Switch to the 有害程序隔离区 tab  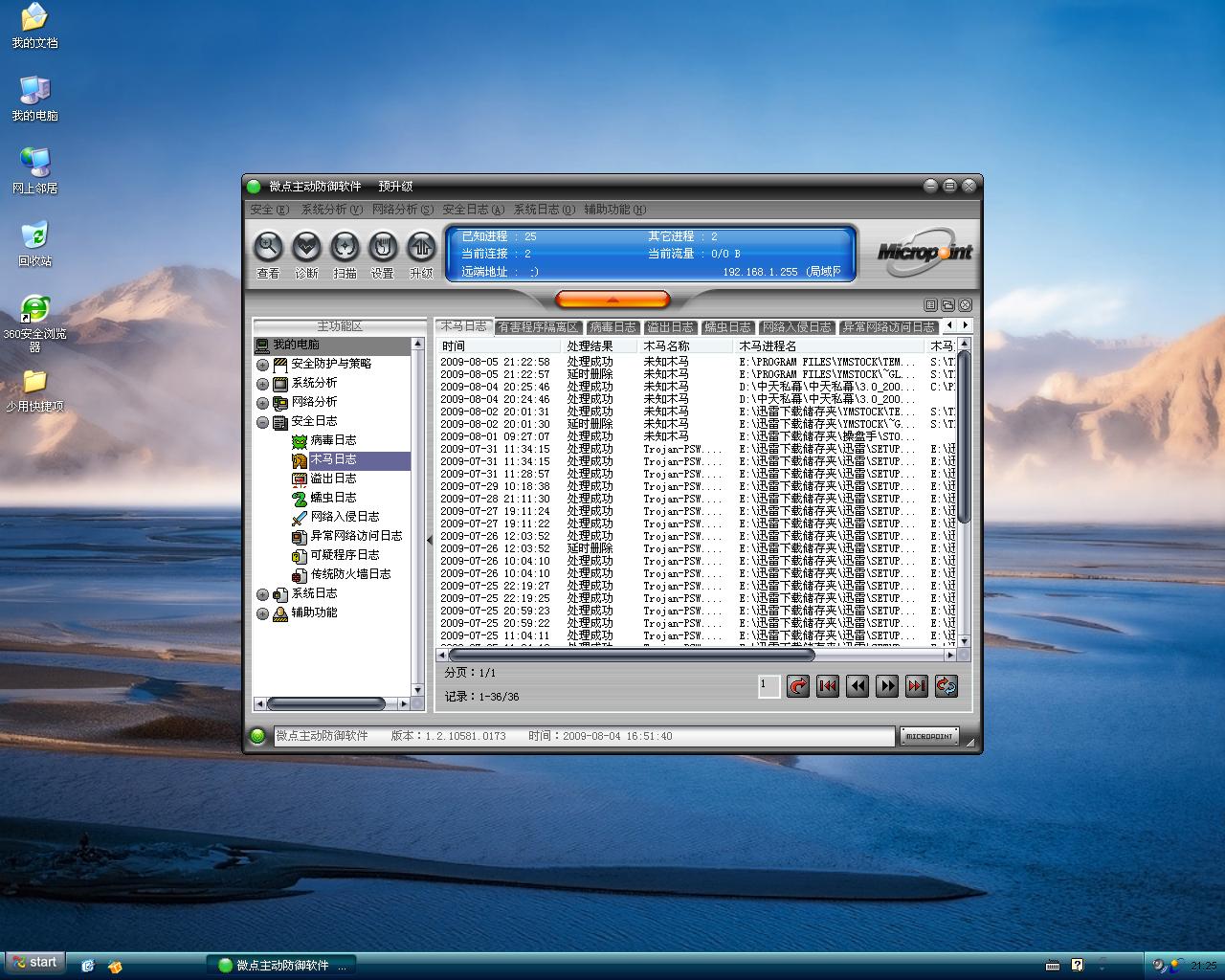[539, 327]
